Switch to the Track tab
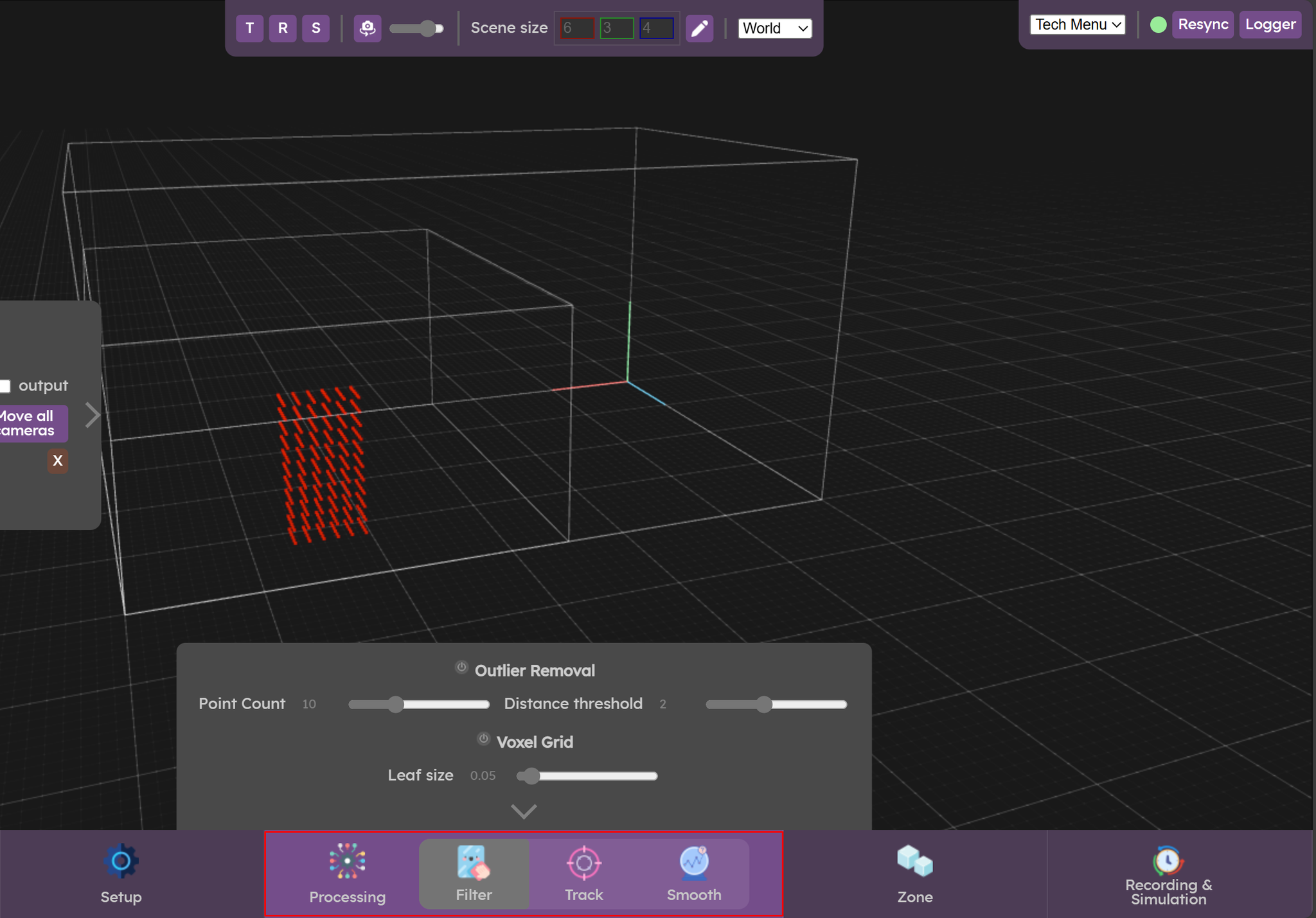Viewport: 1316px width, 918px height. 583,874
